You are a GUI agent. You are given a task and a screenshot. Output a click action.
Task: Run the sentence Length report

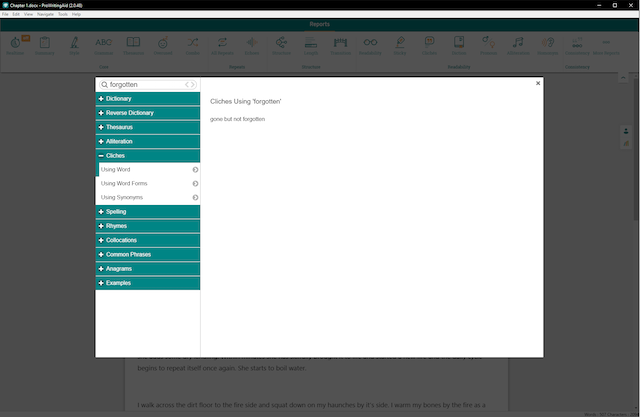[311, 45]
